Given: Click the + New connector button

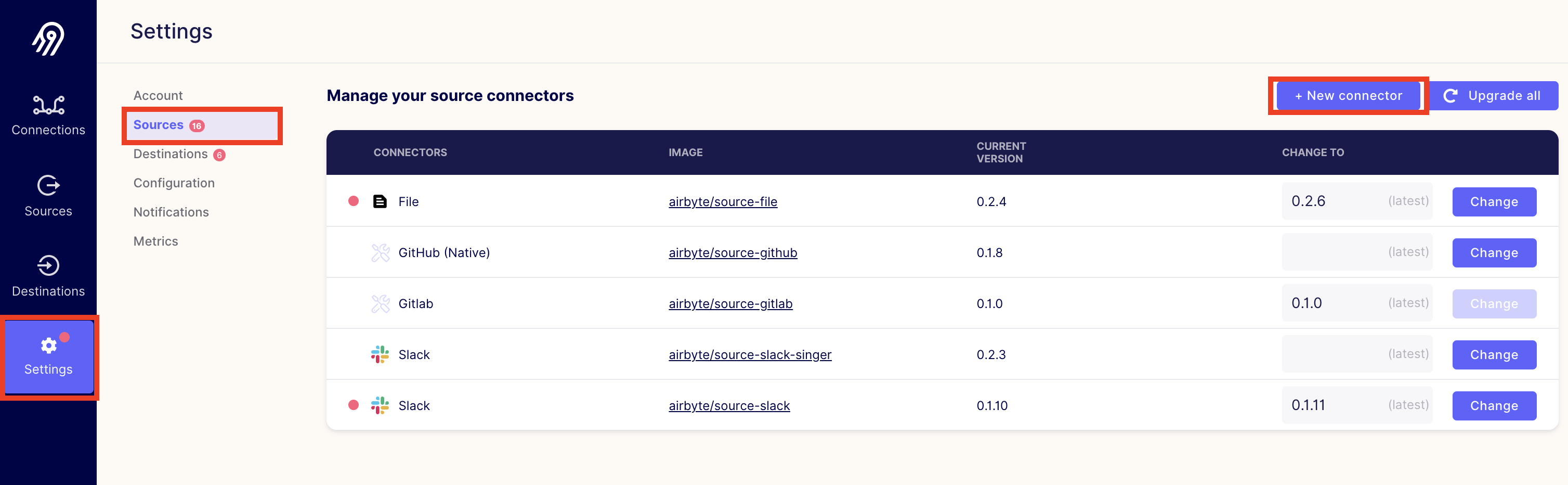Looking at the screenshot, I should pyautogui.click(x=1347, y=95).
